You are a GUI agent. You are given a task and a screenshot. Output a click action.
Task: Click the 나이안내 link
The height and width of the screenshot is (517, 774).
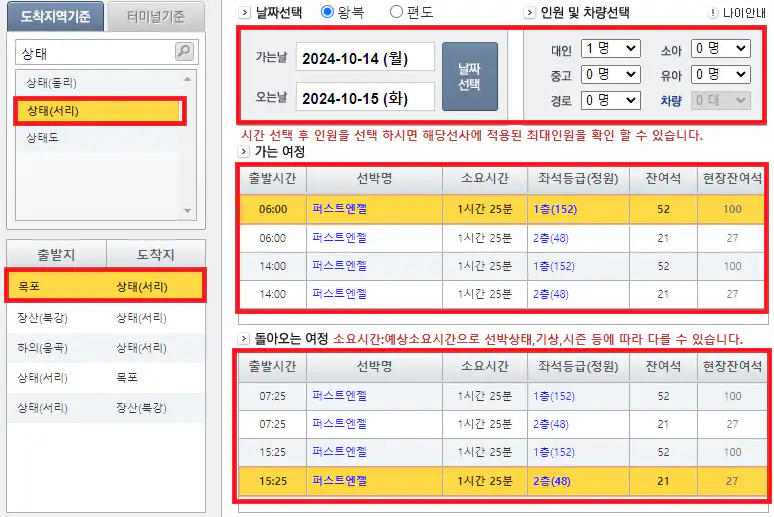point(744,13)
